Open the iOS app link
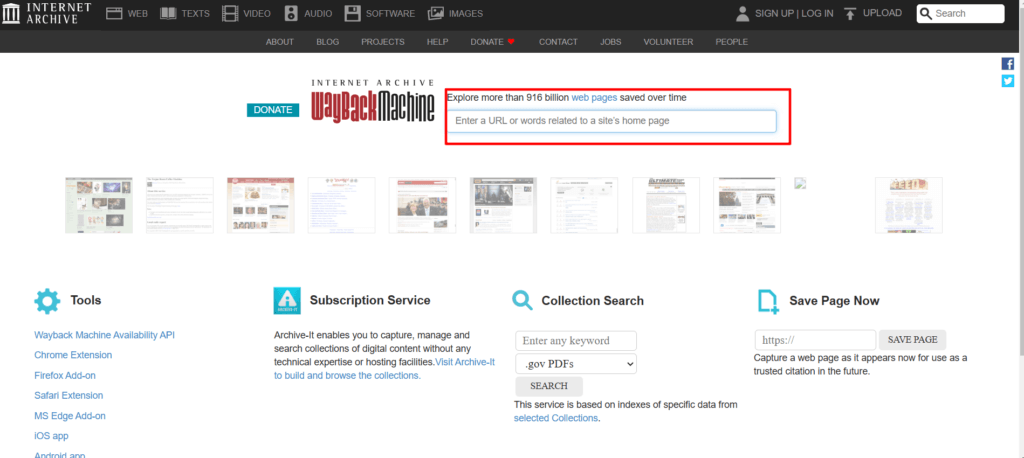Image resolution: width=1024 pixels, height=458 pixels. point(51,436)
